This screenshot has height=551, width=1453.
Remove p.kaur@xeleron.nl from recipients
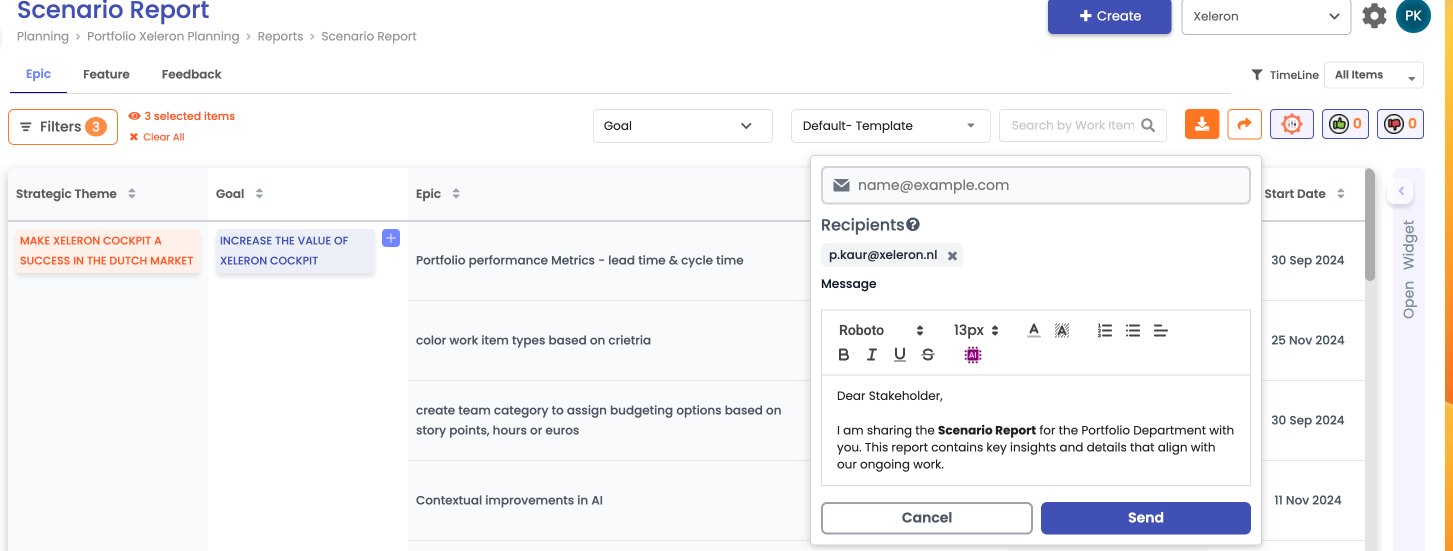952,256
